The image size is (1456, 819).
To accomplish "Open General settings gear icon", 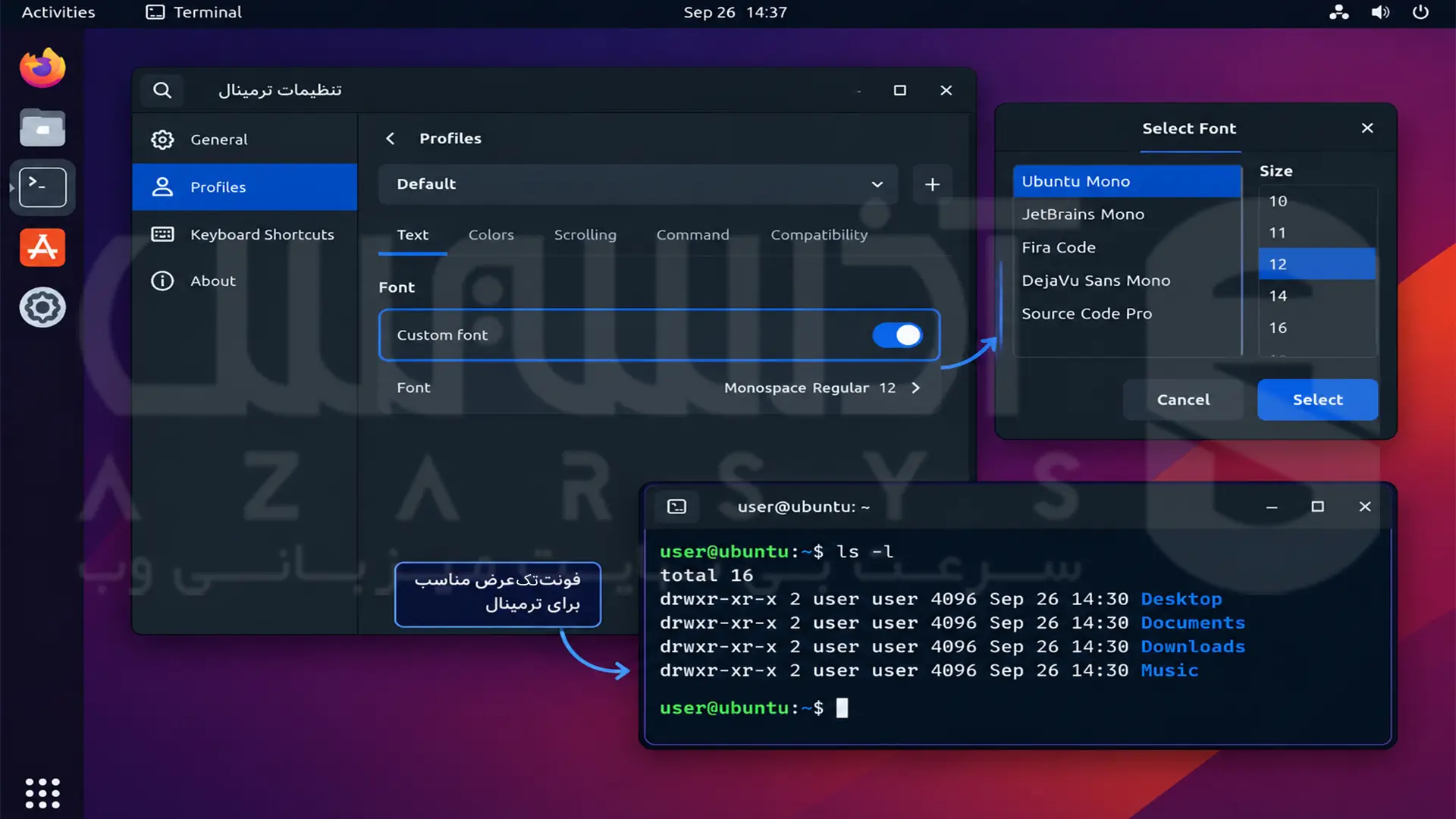I will coord(162,140).
